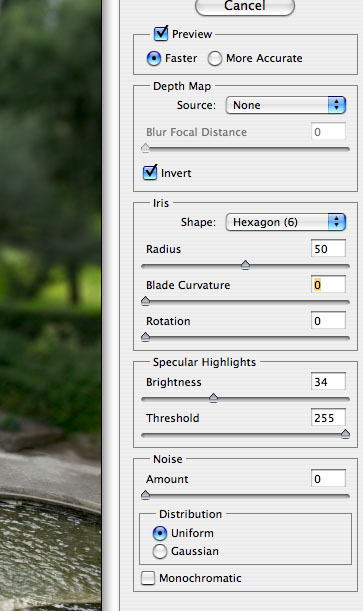Select the More Accurate radio button

pos(215,58)
